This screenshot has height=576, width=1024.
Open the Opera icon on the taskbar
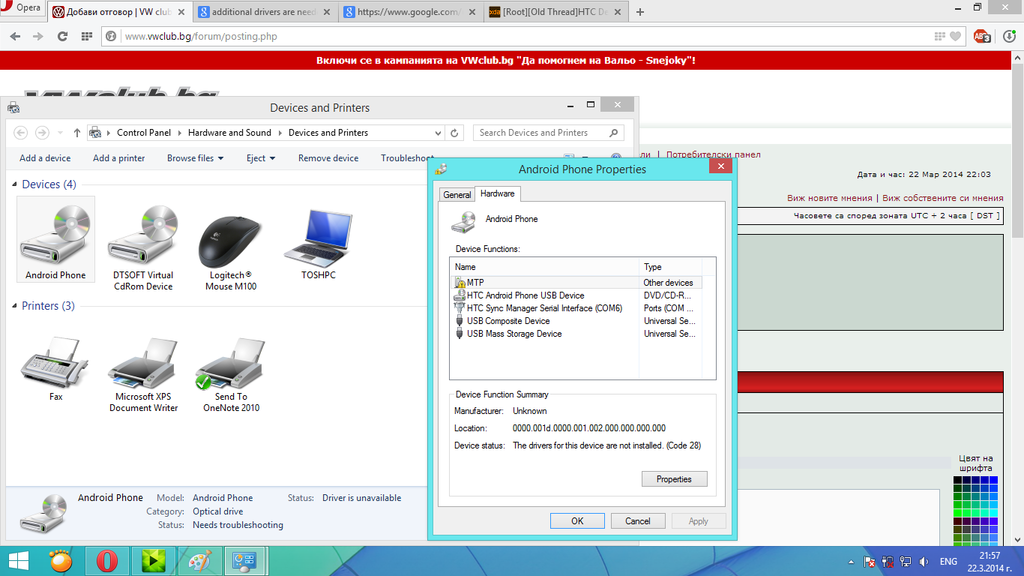pos(106,561)
